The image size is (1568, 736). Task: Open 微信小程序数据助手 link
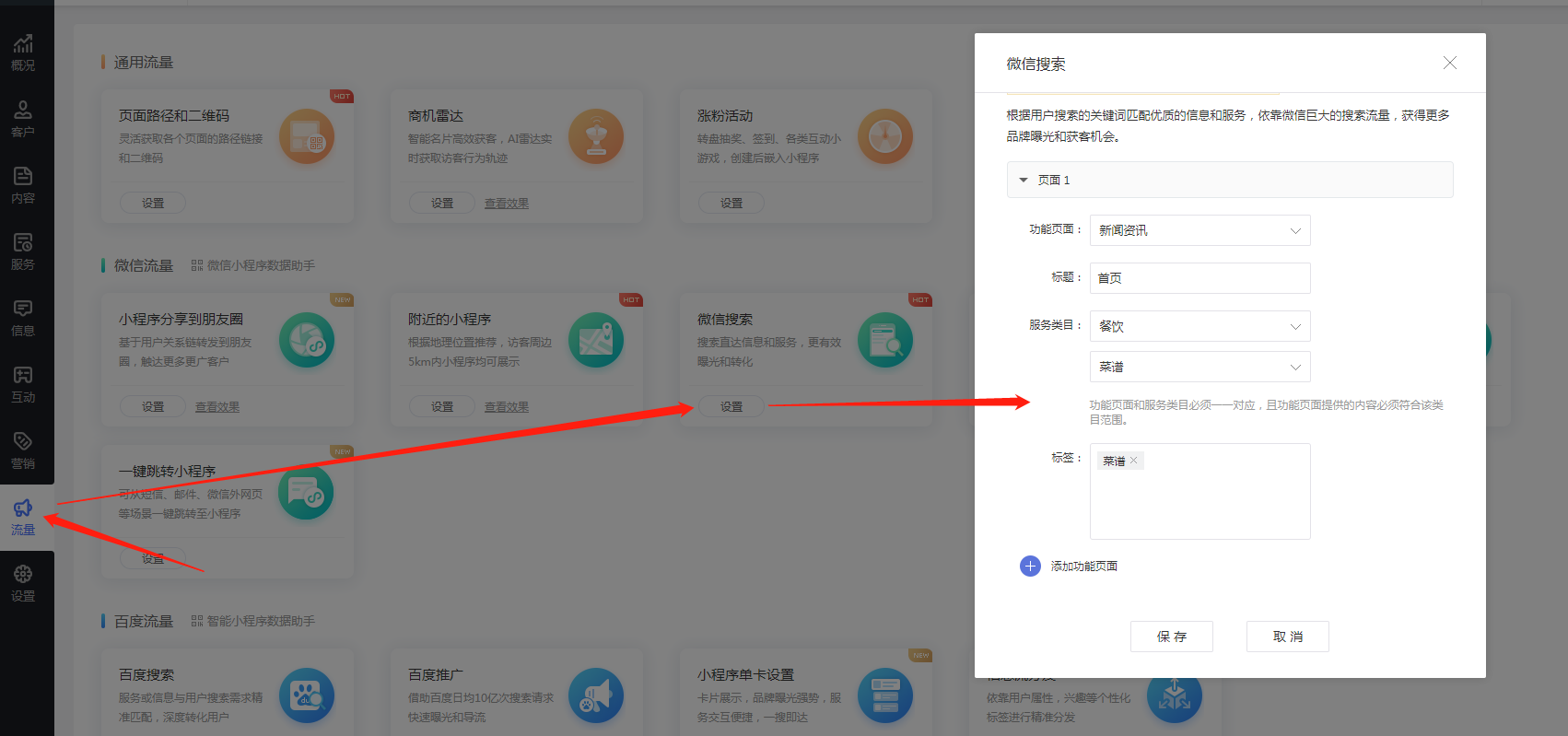click(253, 265)
